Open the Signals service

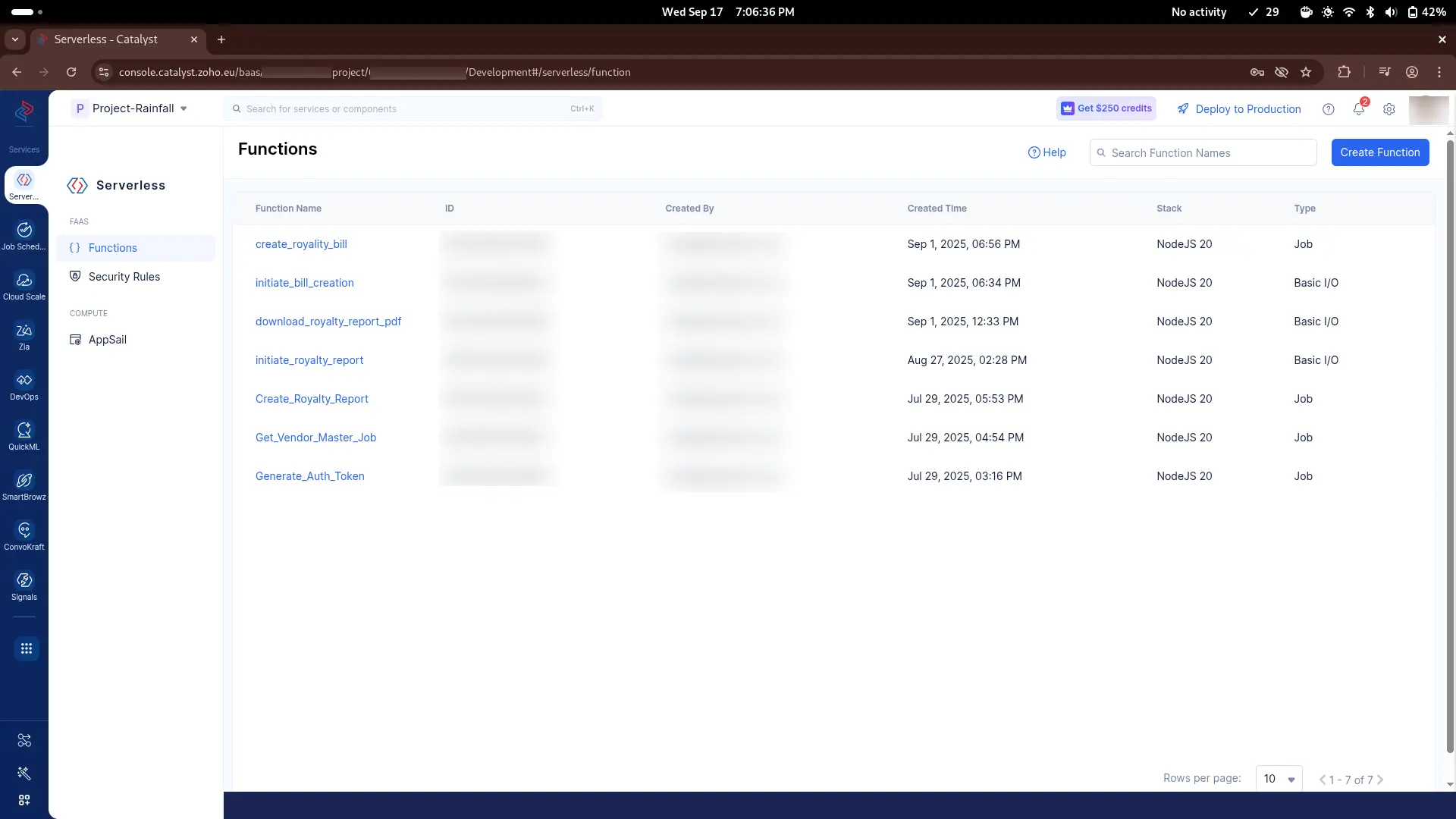pyautogui.click(x=24, y=585)
